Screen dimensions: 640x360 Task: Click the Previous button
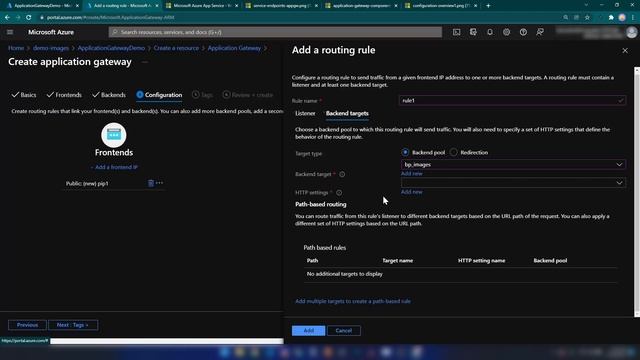[27, 325]
